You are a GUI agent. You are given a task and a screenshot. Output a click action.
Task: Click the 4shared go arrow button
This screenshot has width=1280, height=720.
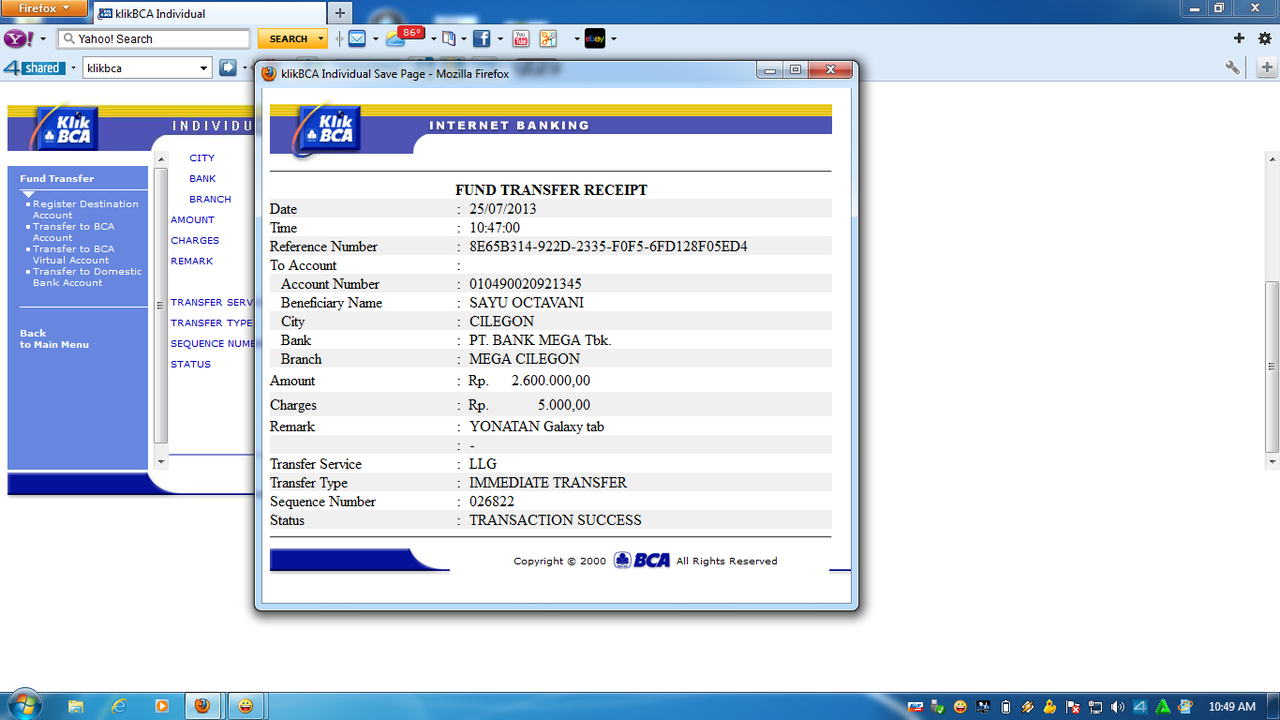[228, 68]
